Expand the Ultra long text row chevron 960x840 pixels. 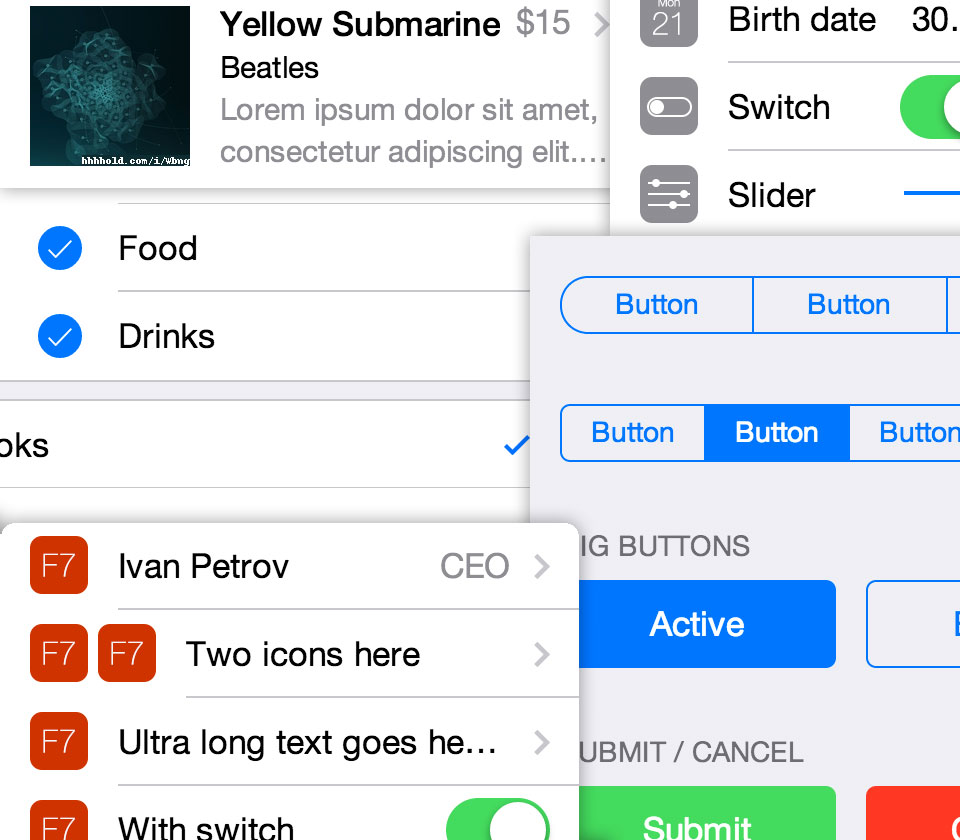pyautogui.click(x=542, y=742)
